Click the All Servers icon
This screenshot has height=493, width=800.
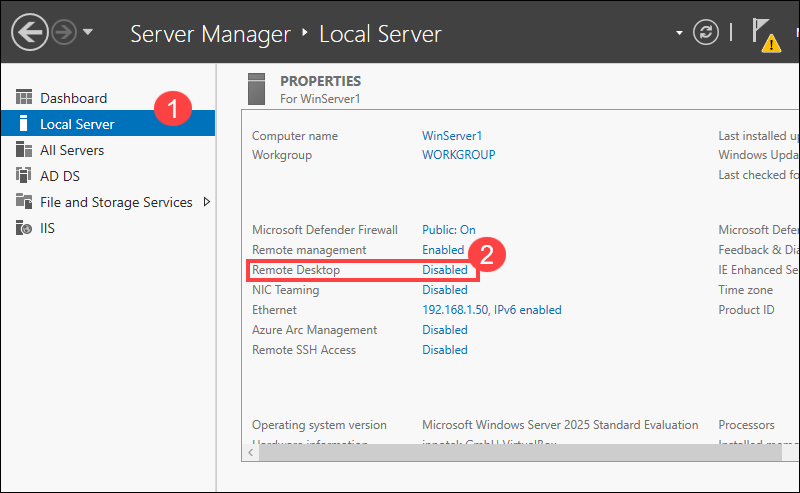point(24,150)
